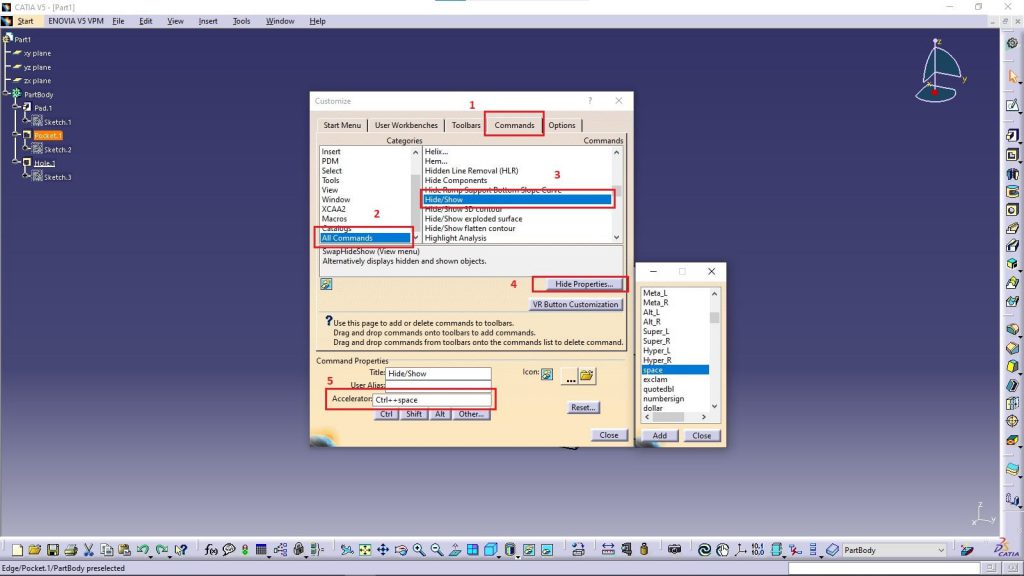Image resolution: width=1024 pixels, height=576 pixels.
Task: Select Sketch.2 in the specification tree
Action: [57, 150]
